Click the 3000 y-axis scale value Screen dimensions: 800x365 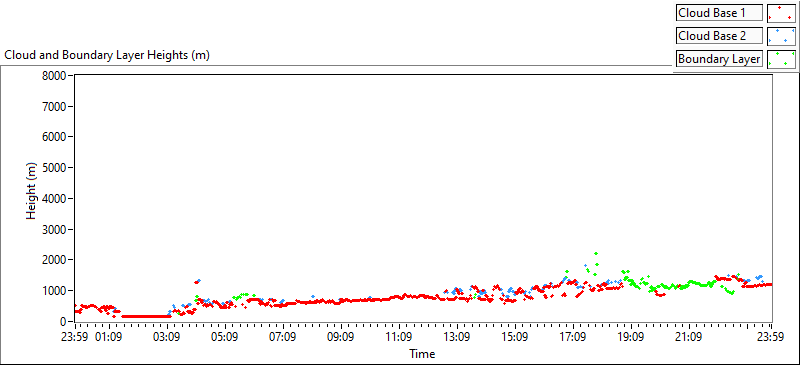tap(55, 229)
